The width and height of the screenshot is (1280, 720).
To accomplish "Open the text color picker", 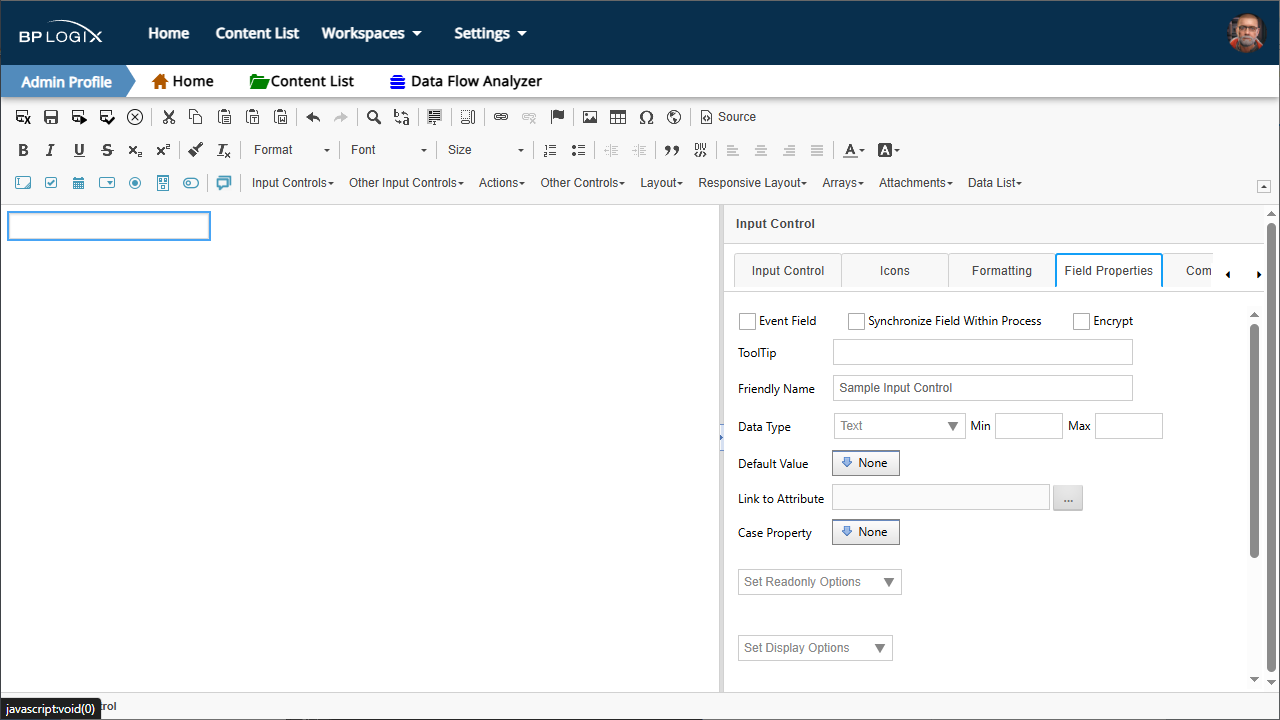I will click(x=854, y=150).
